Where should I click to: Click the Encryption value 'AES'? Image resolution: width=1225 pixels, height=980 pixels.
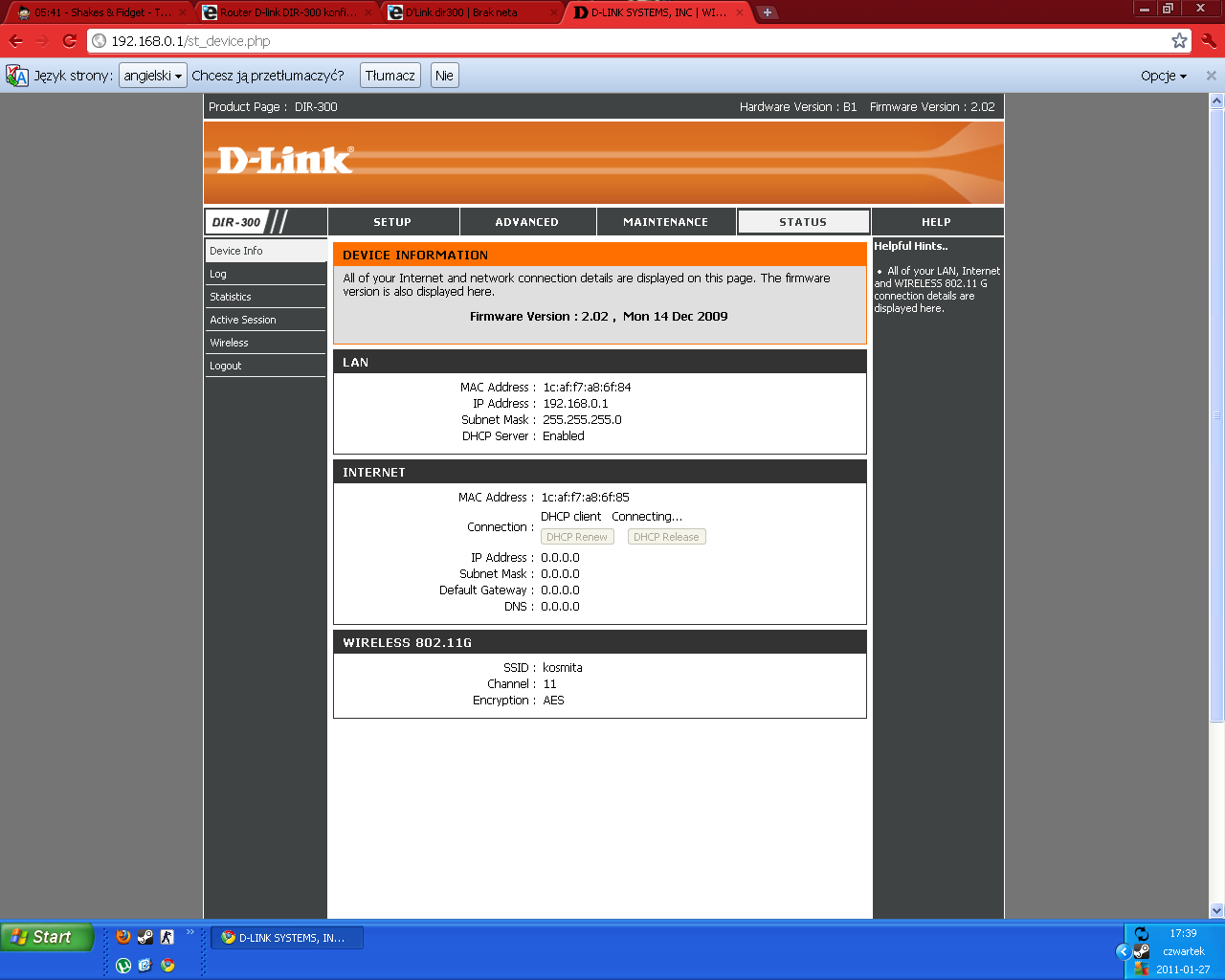click(x=553, y=701)
